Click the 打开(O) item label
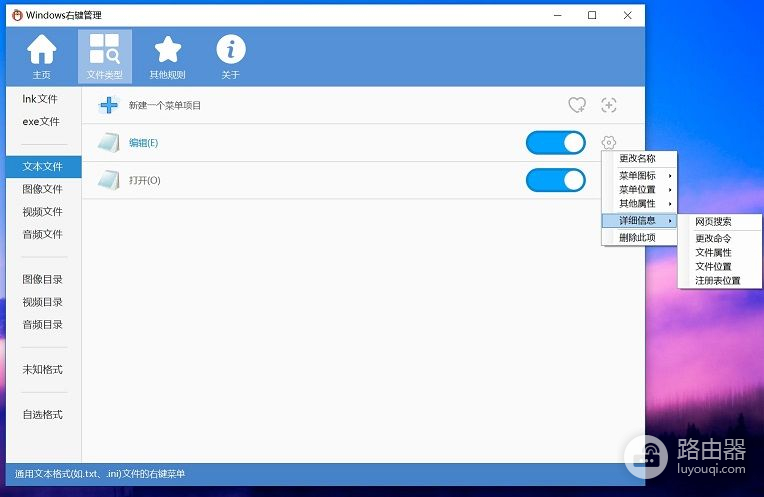Viewport: 764px width, 497px height. [144, 180]
